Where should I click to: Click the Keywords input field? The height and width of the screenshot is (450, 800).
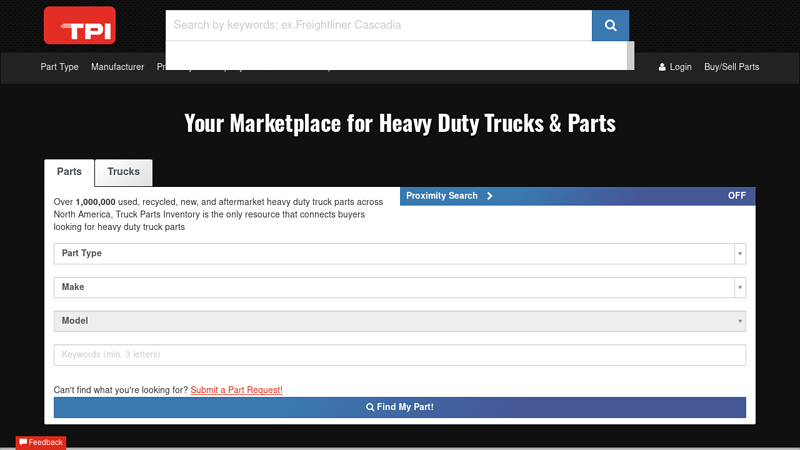[400, 355]
